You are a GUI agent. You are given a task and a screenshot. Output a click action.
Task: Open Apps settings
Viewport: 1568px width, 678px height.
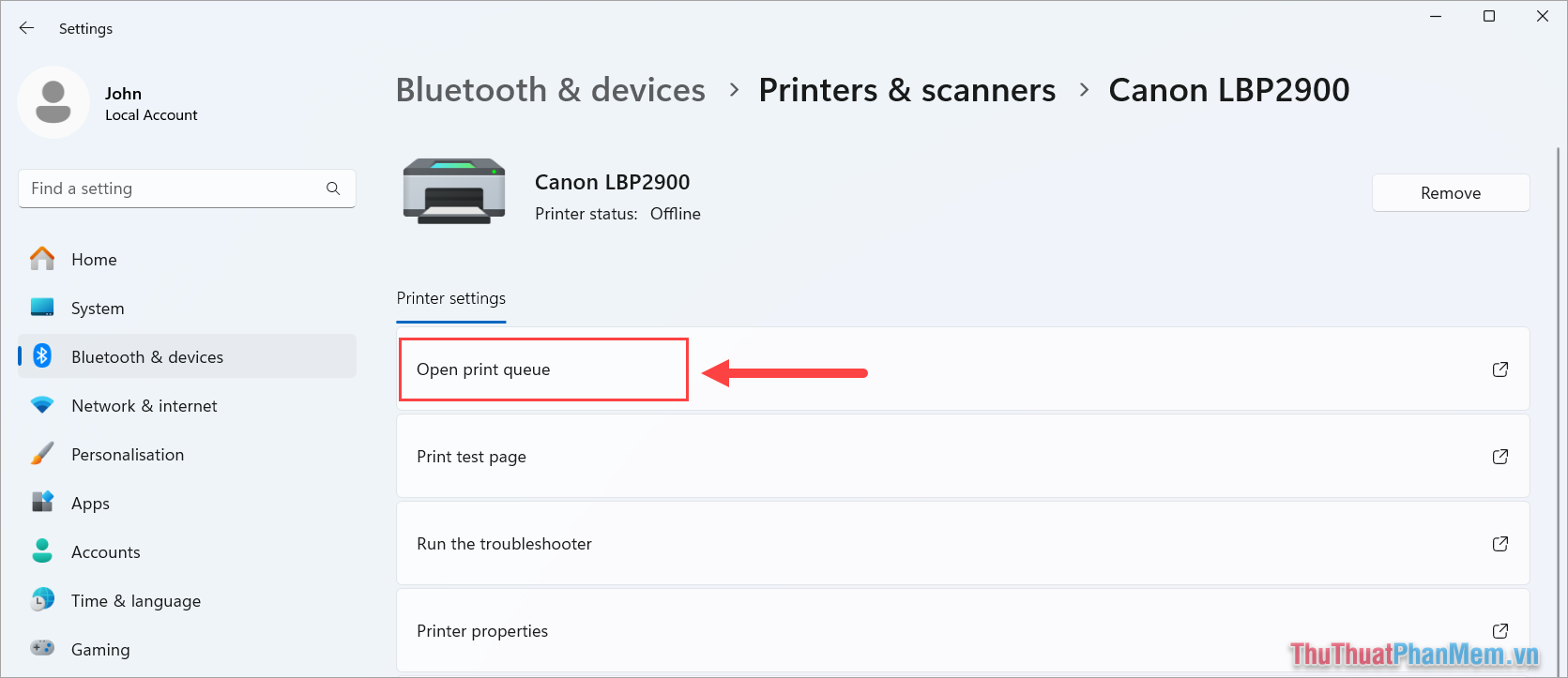click(187, 504)
